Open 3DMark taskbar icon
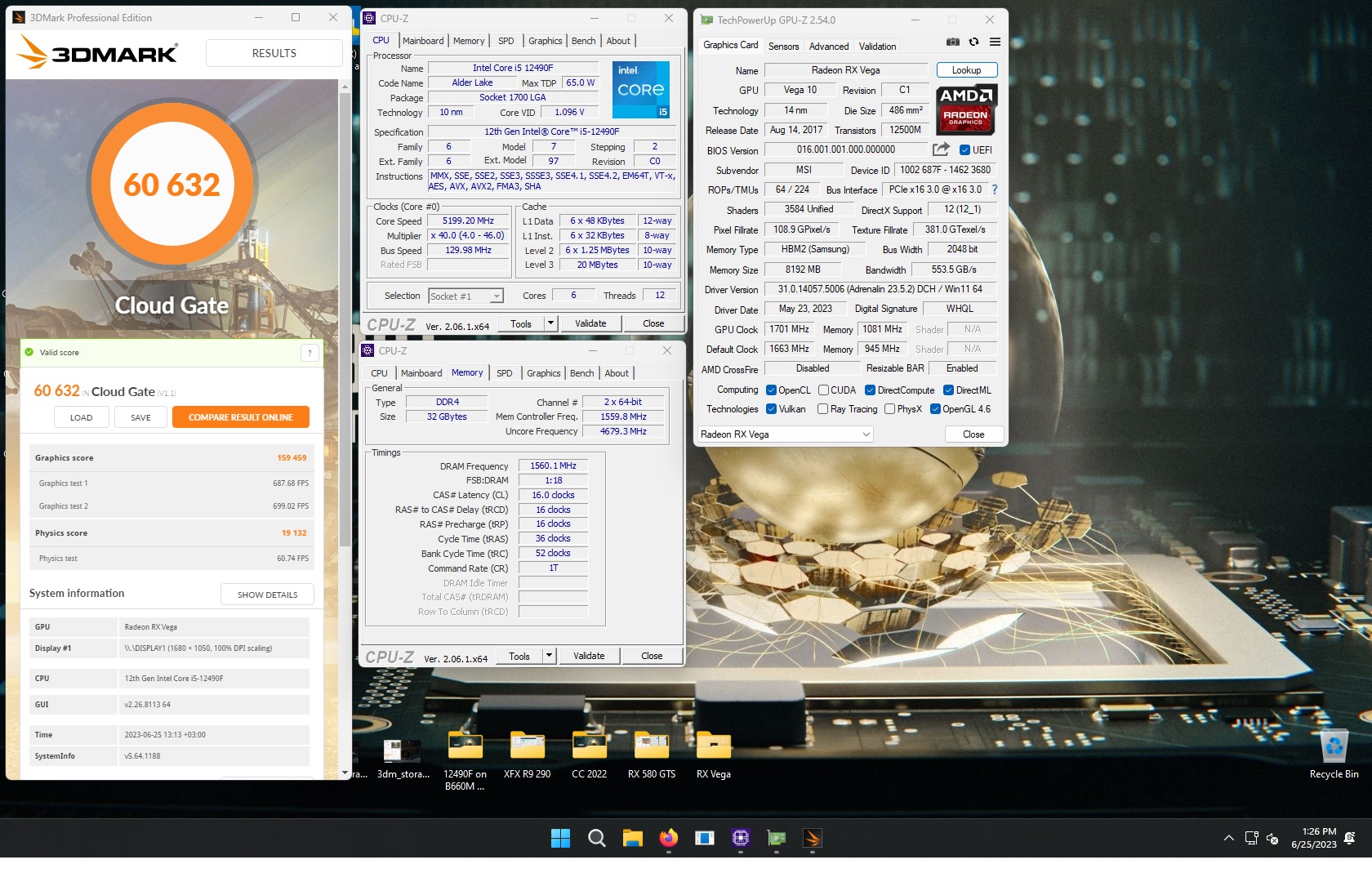 click(x=813, y=838)
